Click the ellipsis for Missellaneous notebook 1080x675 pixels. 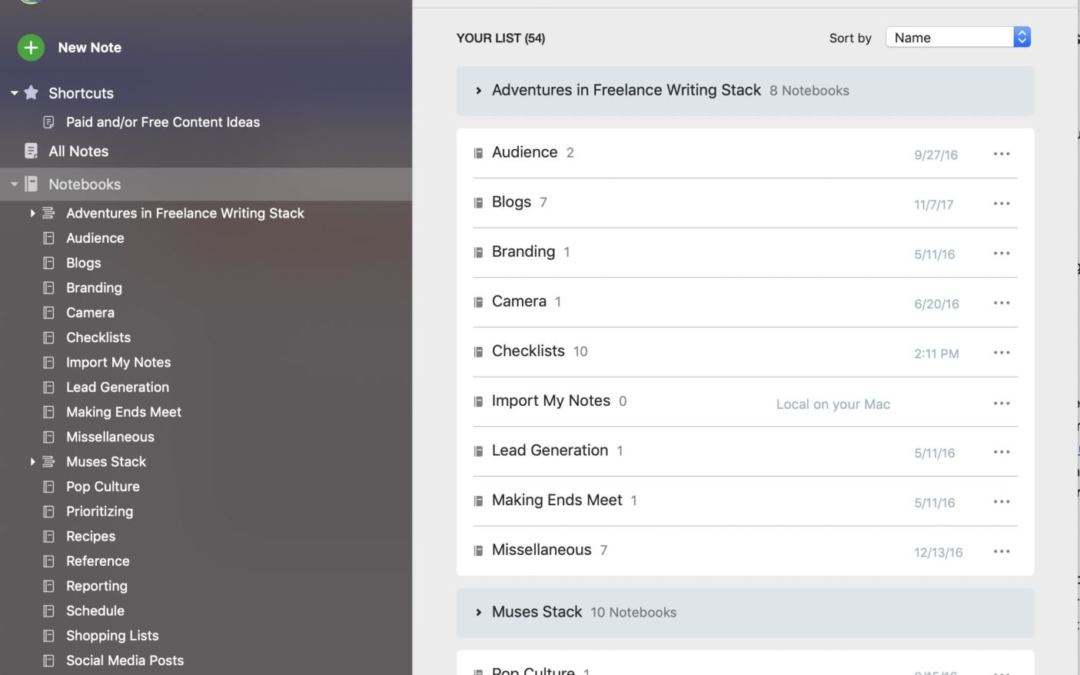click(x=1001, y=551)
